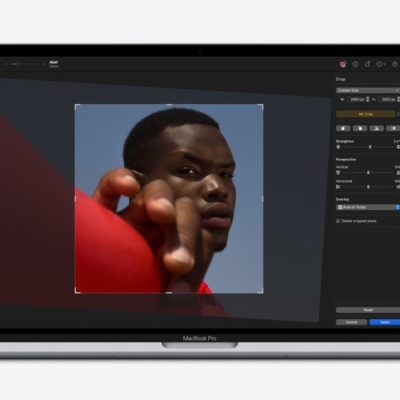Click the first rotate button under ML Crop

pos(343,128)
